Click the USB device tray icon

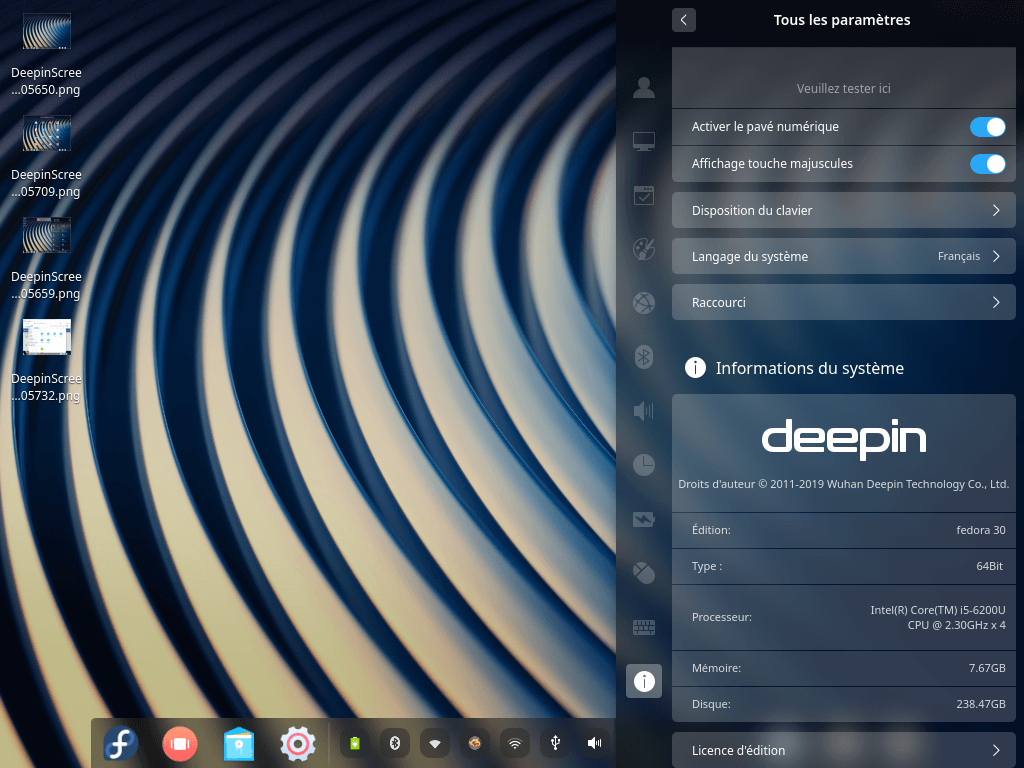coord(555,743)
